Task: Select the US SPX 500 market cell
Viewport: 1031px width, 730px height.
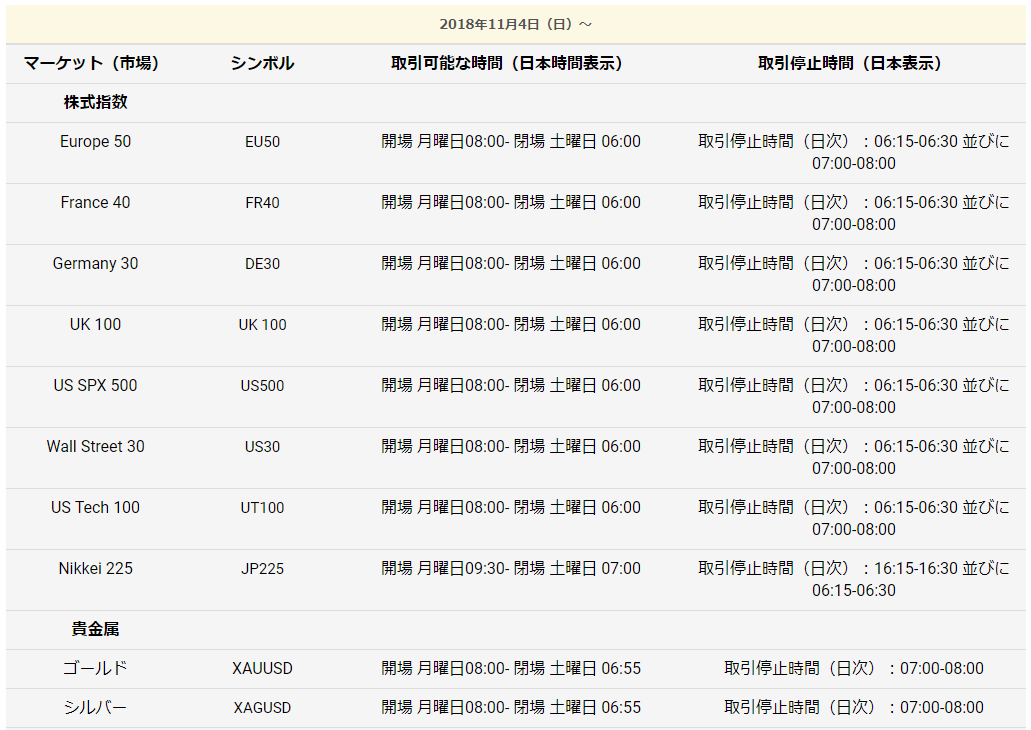Action: tap(95, 385)
